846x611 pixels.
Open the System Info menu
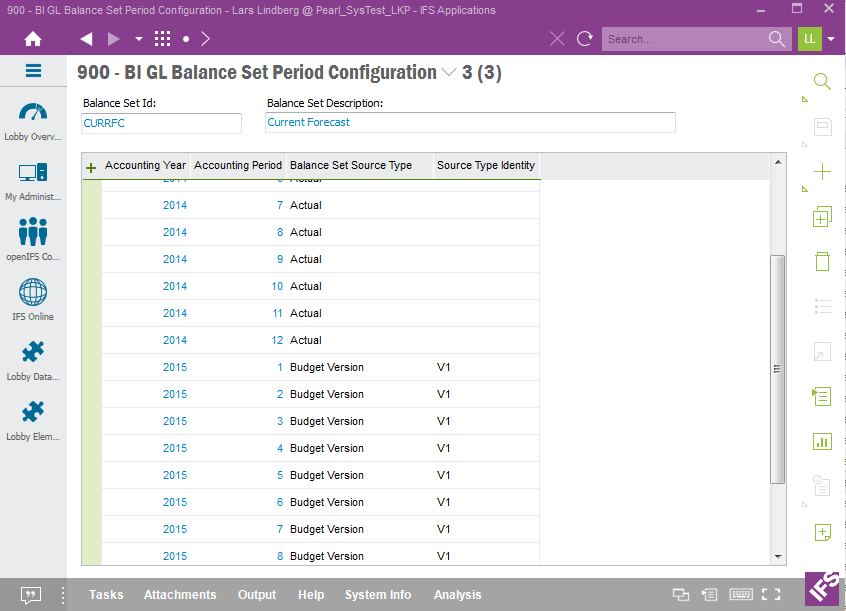tap(378, 595)
